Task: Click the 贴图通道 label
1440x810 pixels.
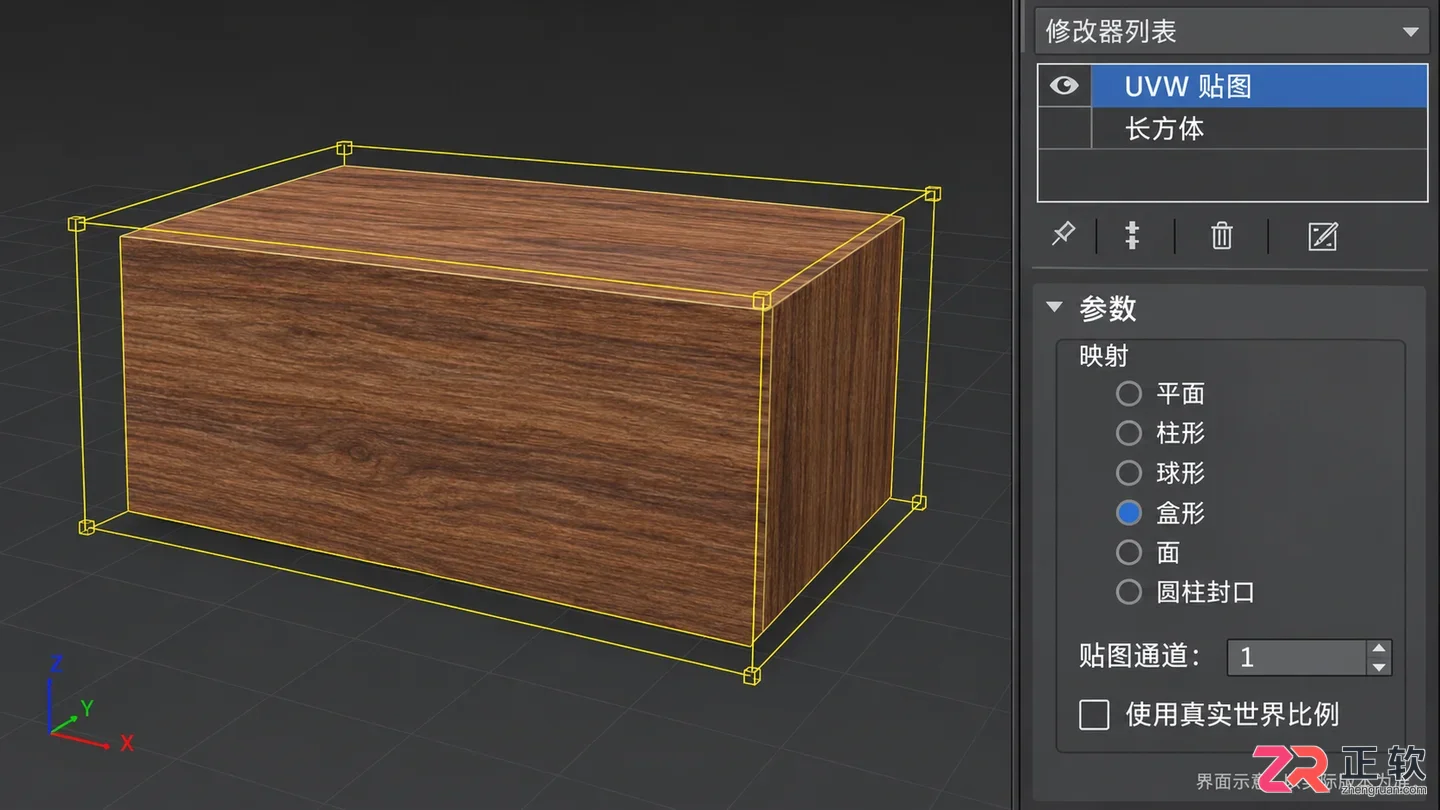Action: click(x=1140, y=656)
